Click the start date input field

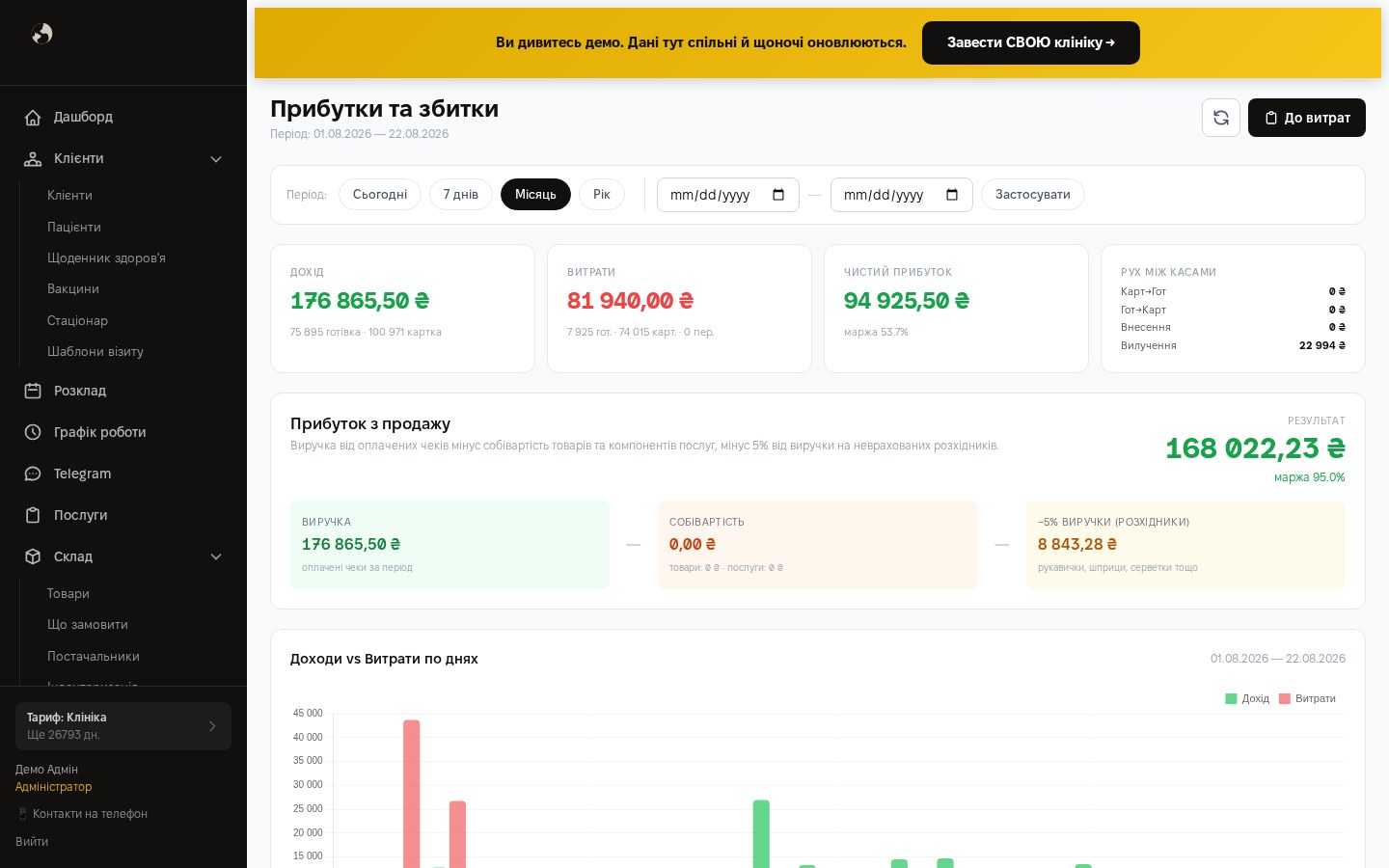click(728, 195)
